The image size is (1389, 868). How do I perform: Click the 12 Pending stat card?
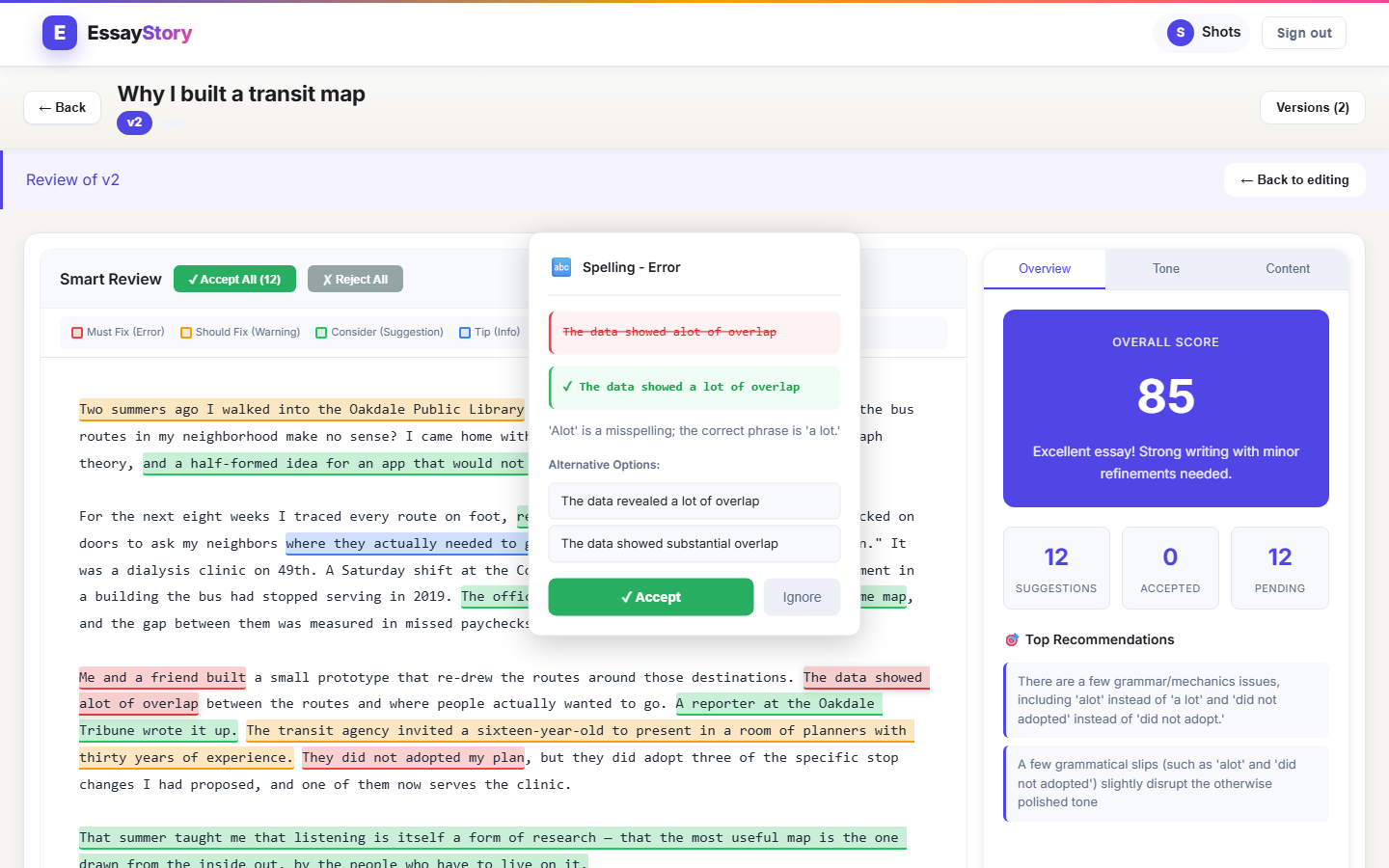click(x=1280, y=568)
